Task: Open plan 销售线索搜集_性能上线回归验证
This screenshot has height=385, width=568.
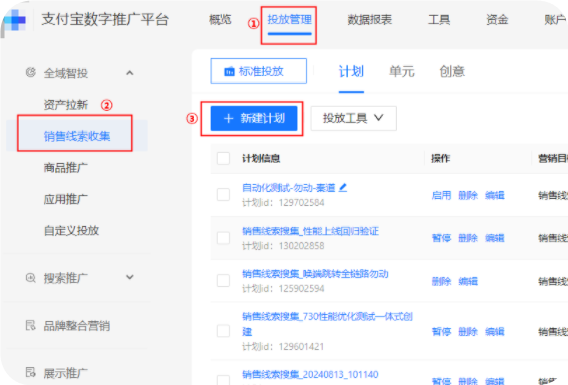Action: pyautogui.click(x=310, y=231)
